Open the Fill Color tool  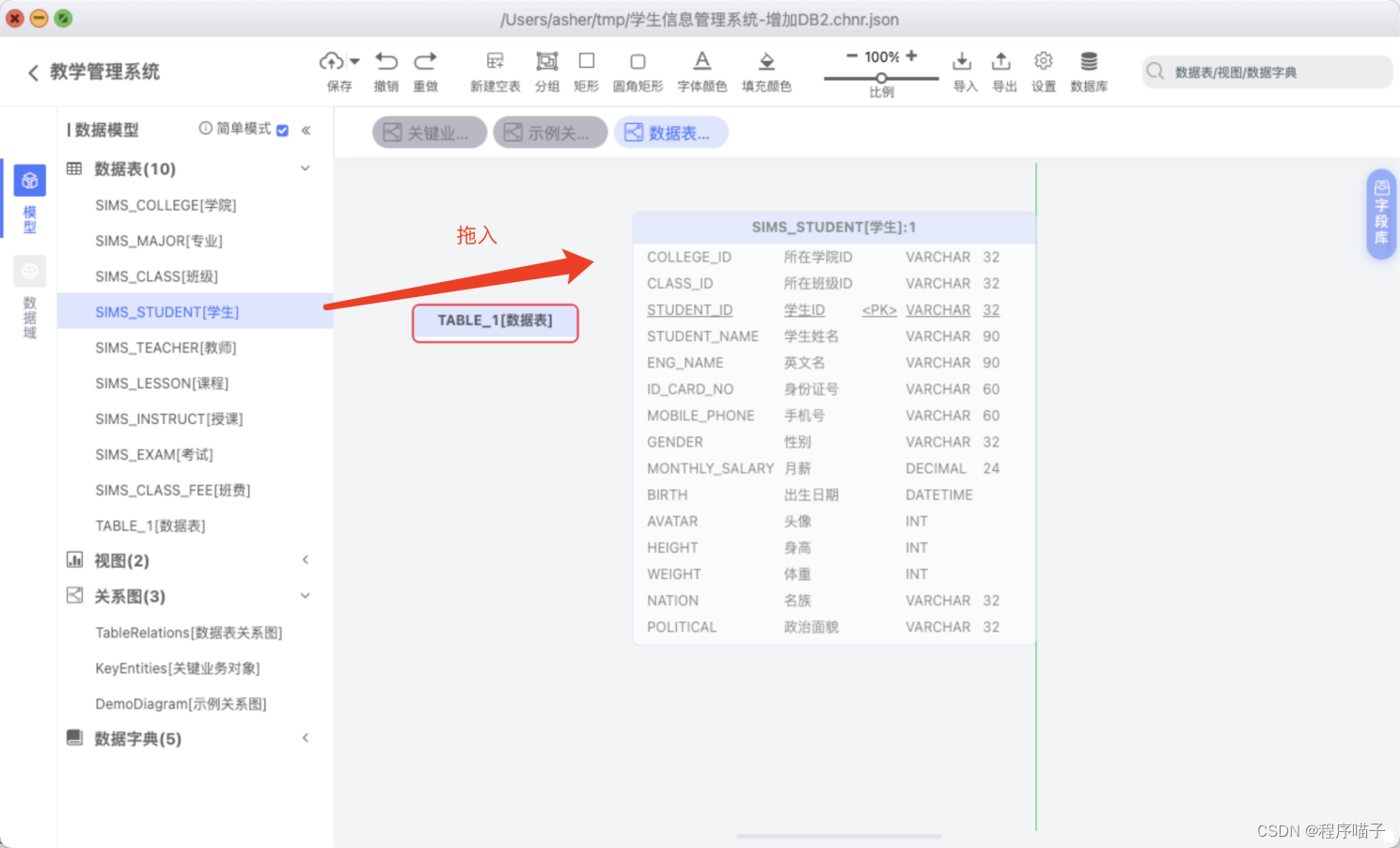pyautogui.click(x=766, y=62)
